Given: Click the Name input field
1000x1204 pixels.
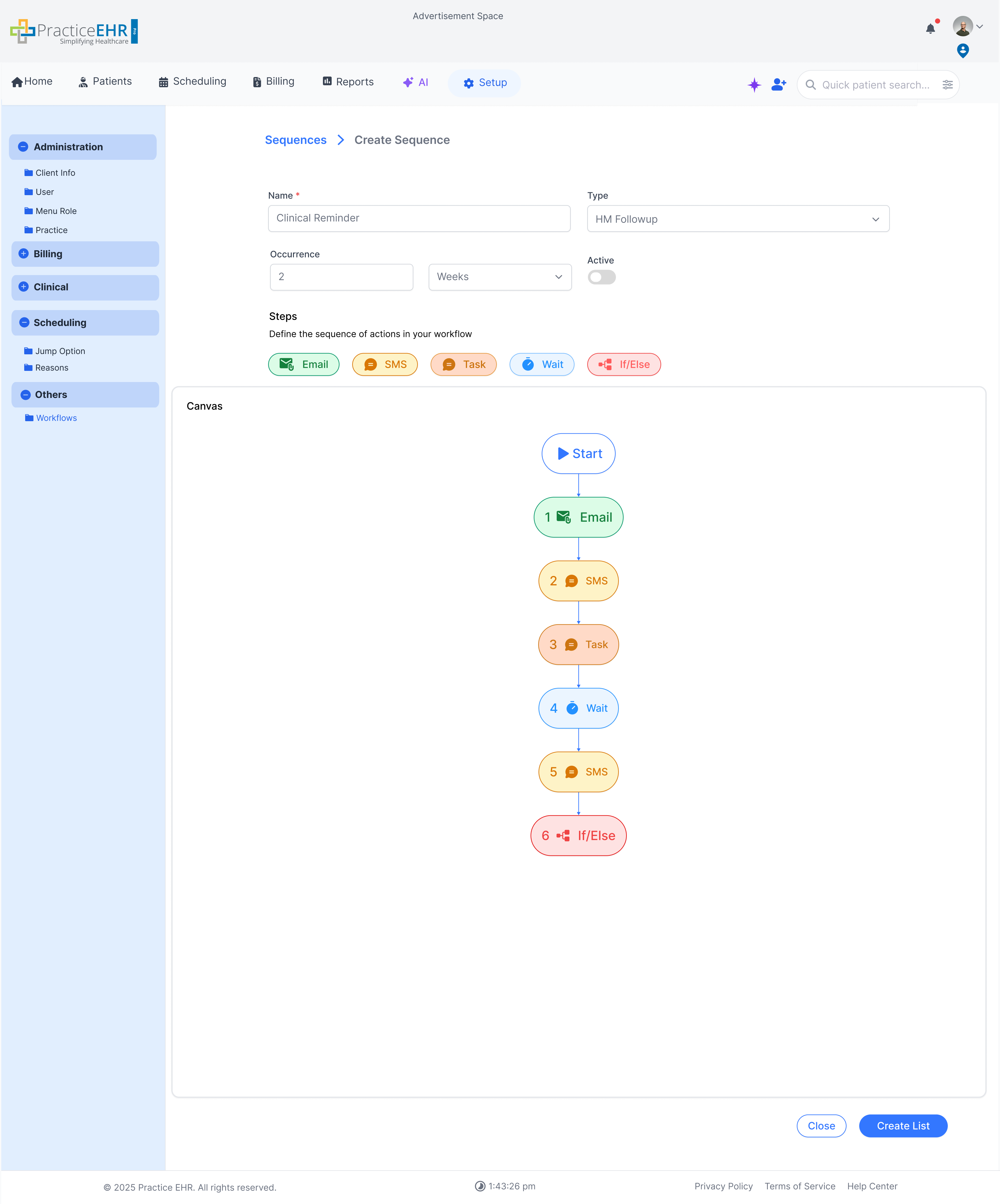Looking at the screenshot, I should point(418,218).
